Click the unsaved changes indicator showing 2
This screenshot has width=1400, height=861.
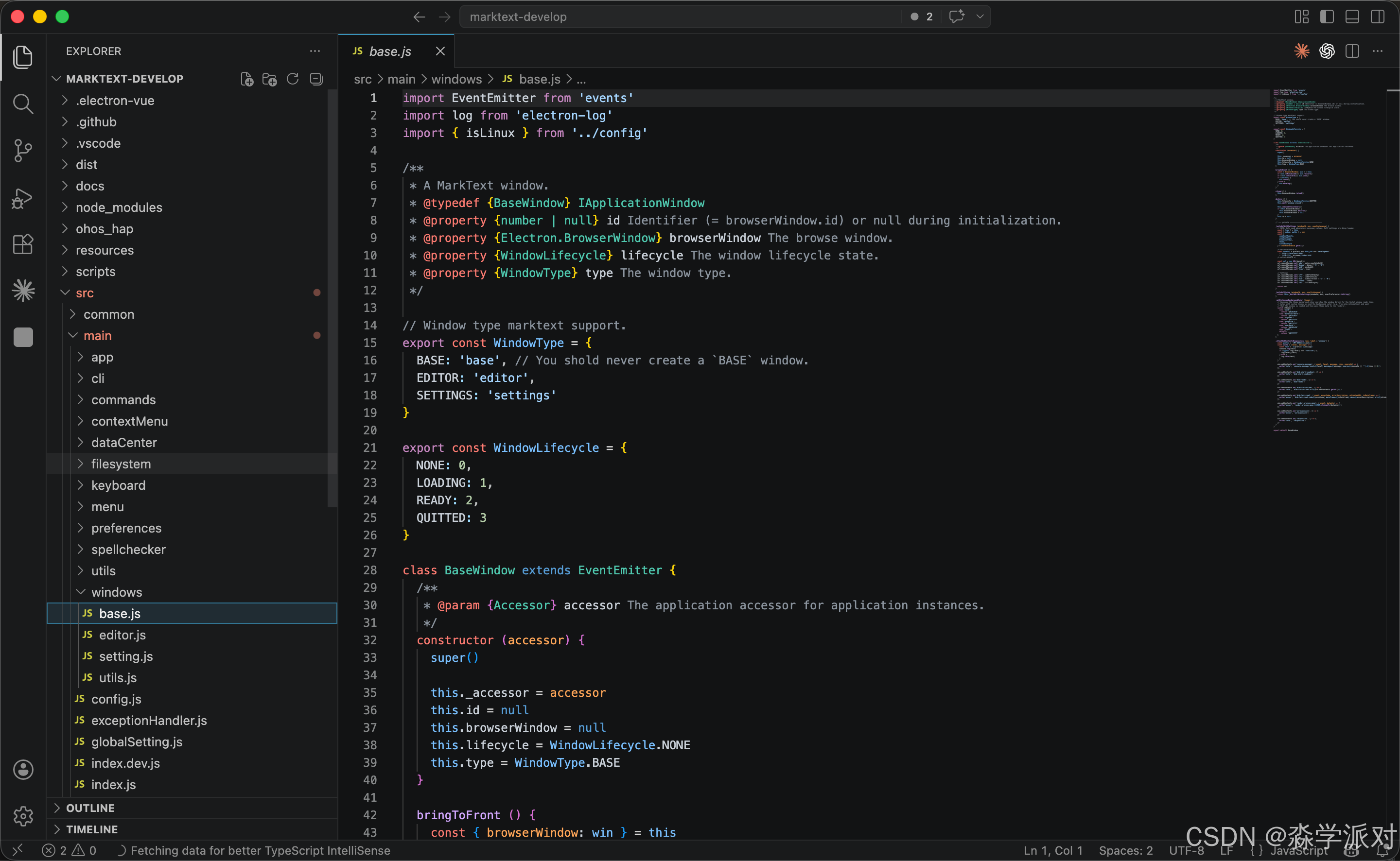tap(922, 17)
